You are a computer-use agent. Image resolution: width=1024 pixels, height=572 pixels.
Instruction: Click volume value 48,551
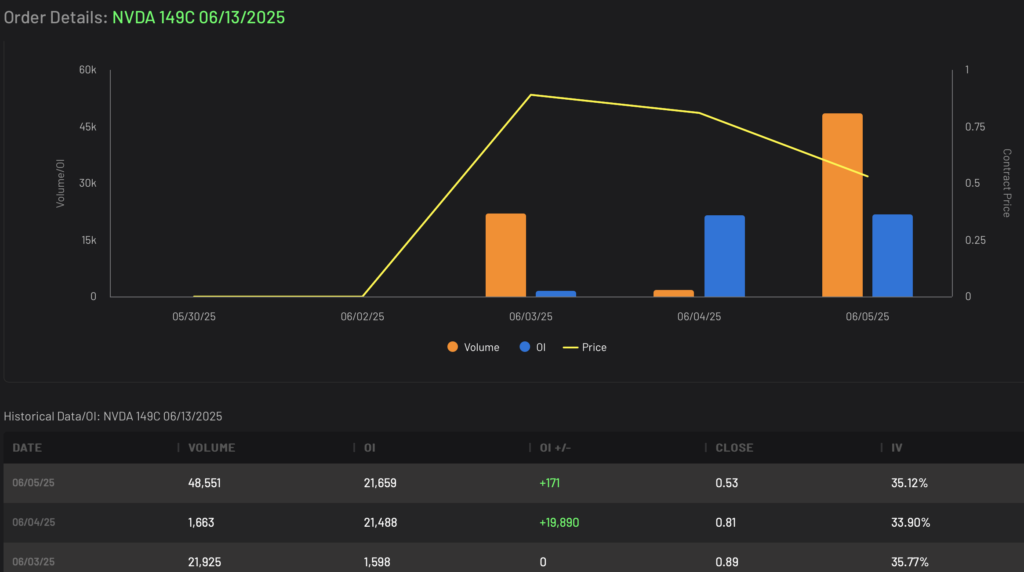[204, 483]
